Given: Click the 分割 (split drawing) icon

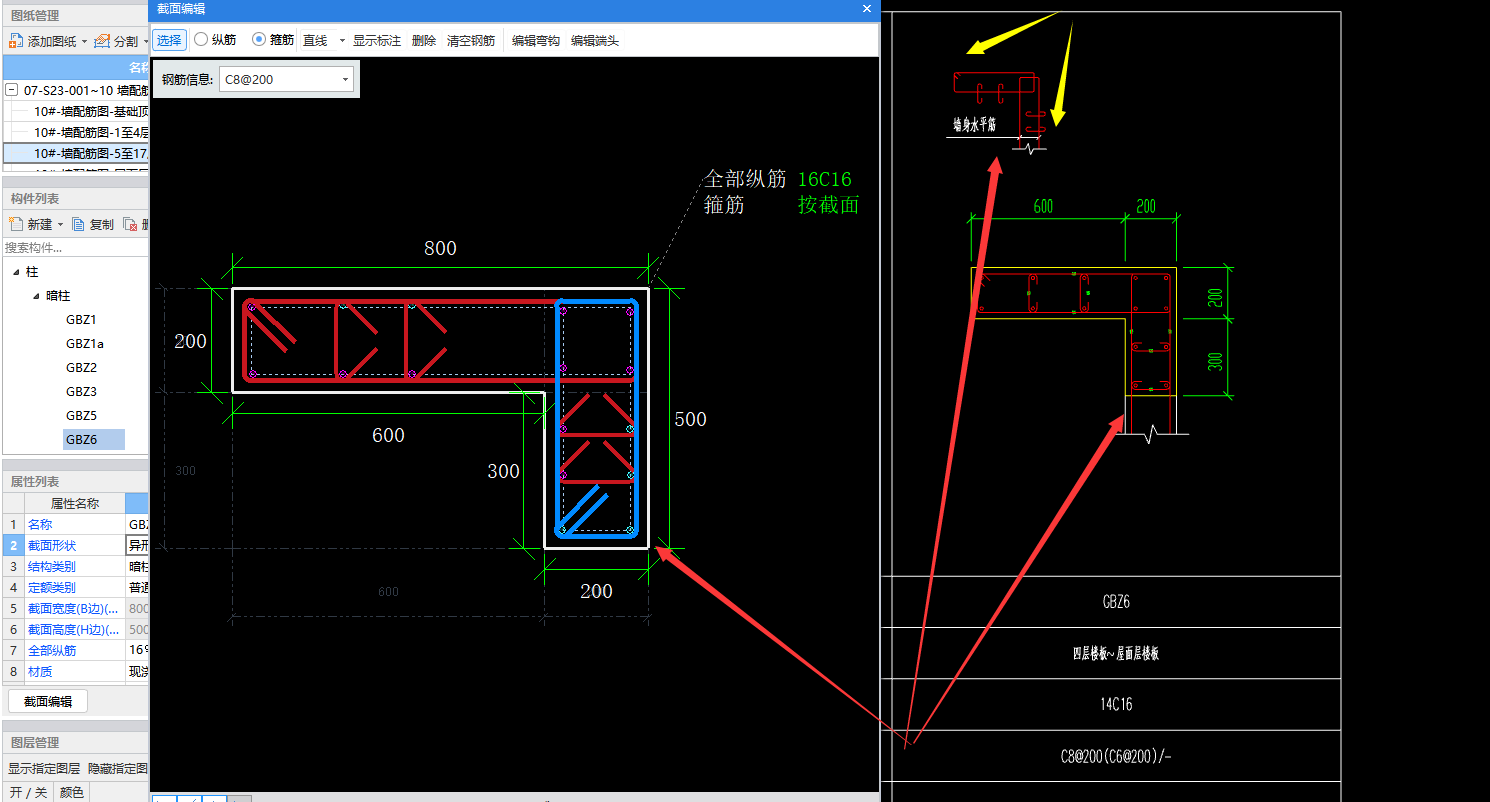Looking at the screenshot, I should pos(102,41).
